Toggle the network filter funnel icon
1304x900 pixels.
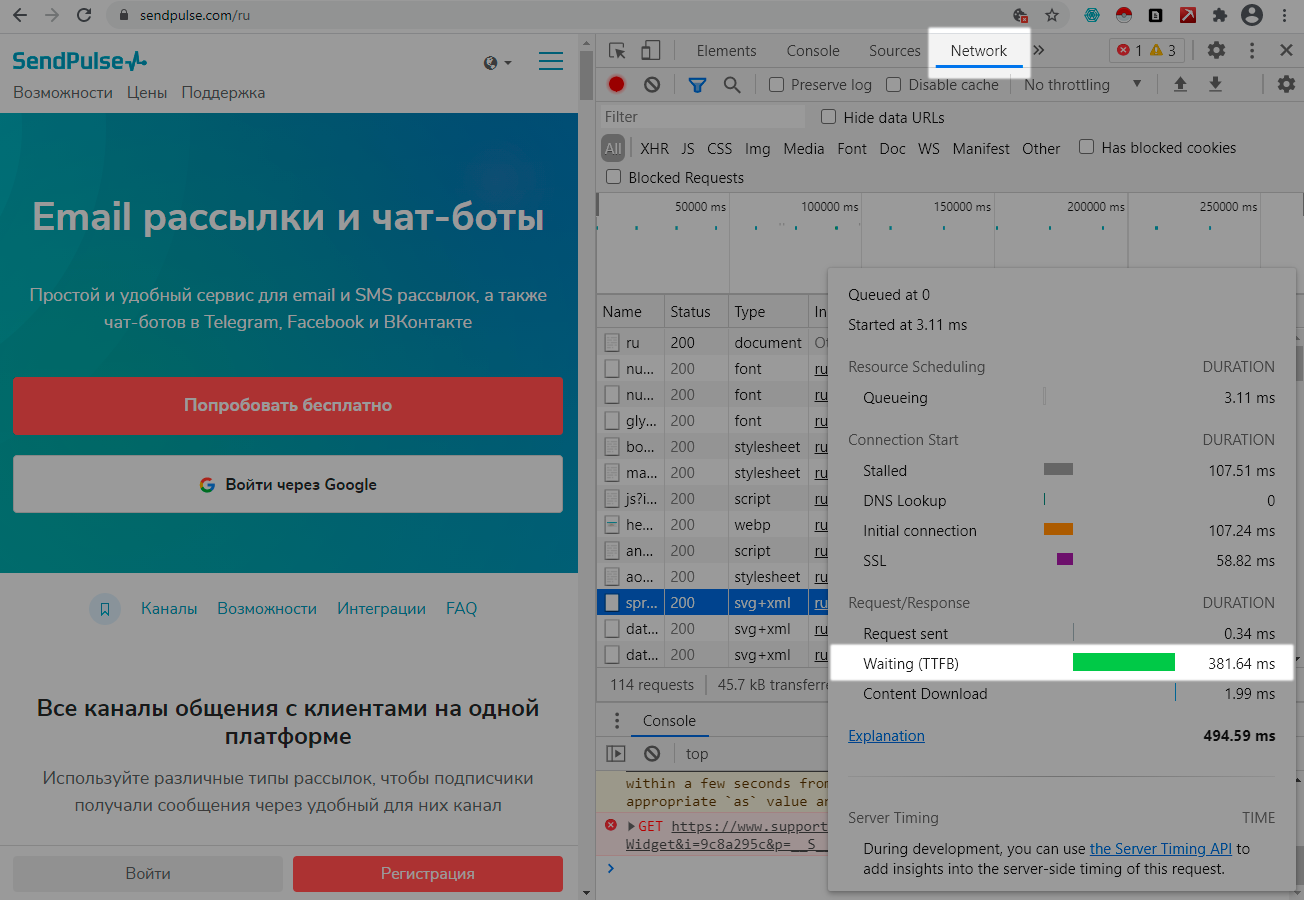tap(698, 85)
